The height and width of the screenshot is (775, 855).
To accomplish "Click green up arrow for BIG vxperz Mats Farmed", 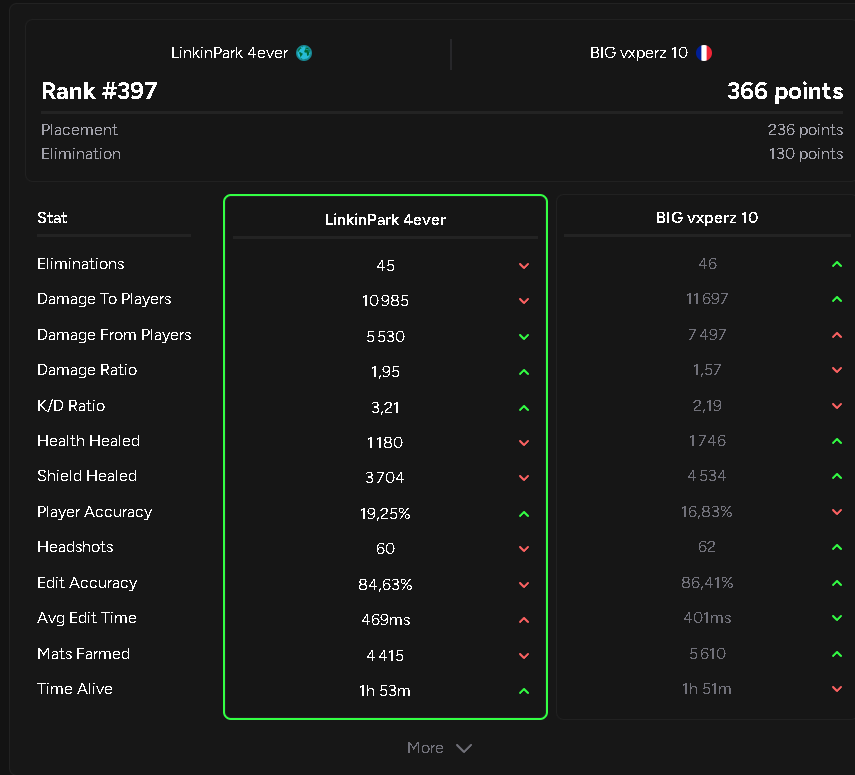I will coord(837,654).
